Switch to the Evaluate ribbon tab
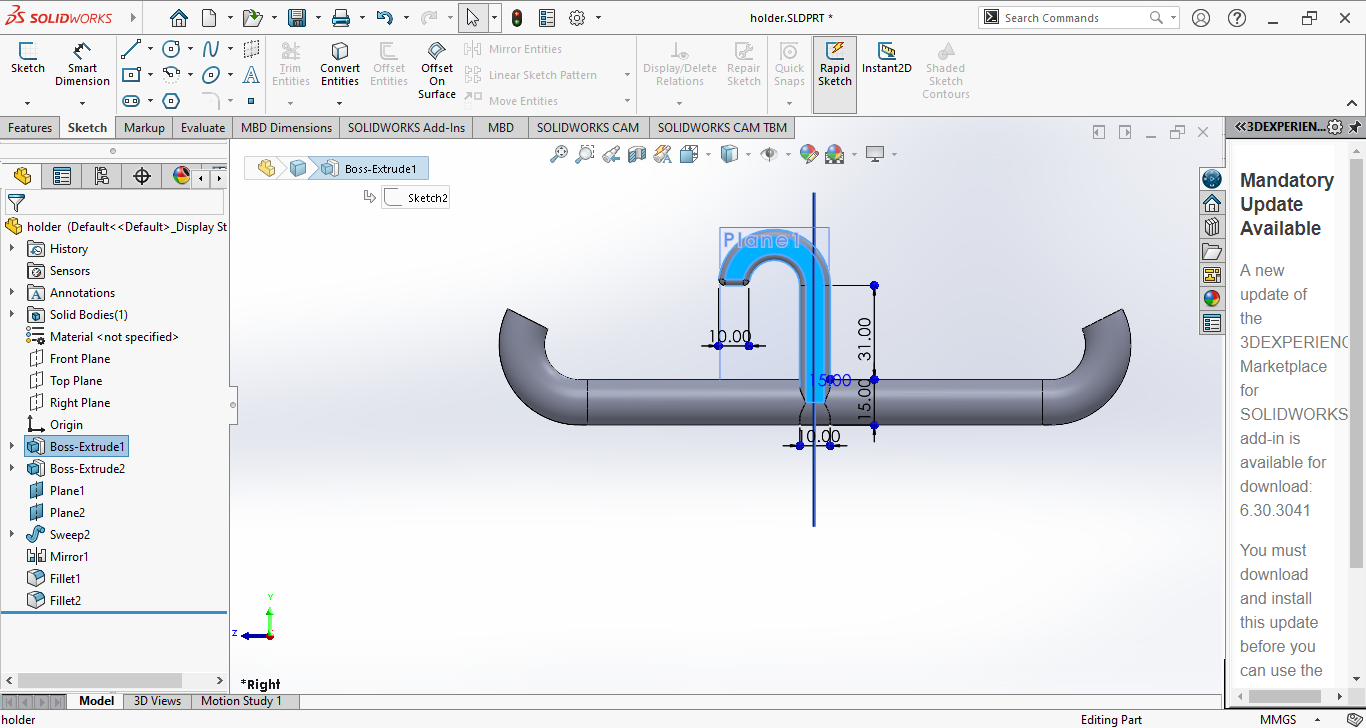The height and width of the screenshot is (728, 1366). [203, 128]
